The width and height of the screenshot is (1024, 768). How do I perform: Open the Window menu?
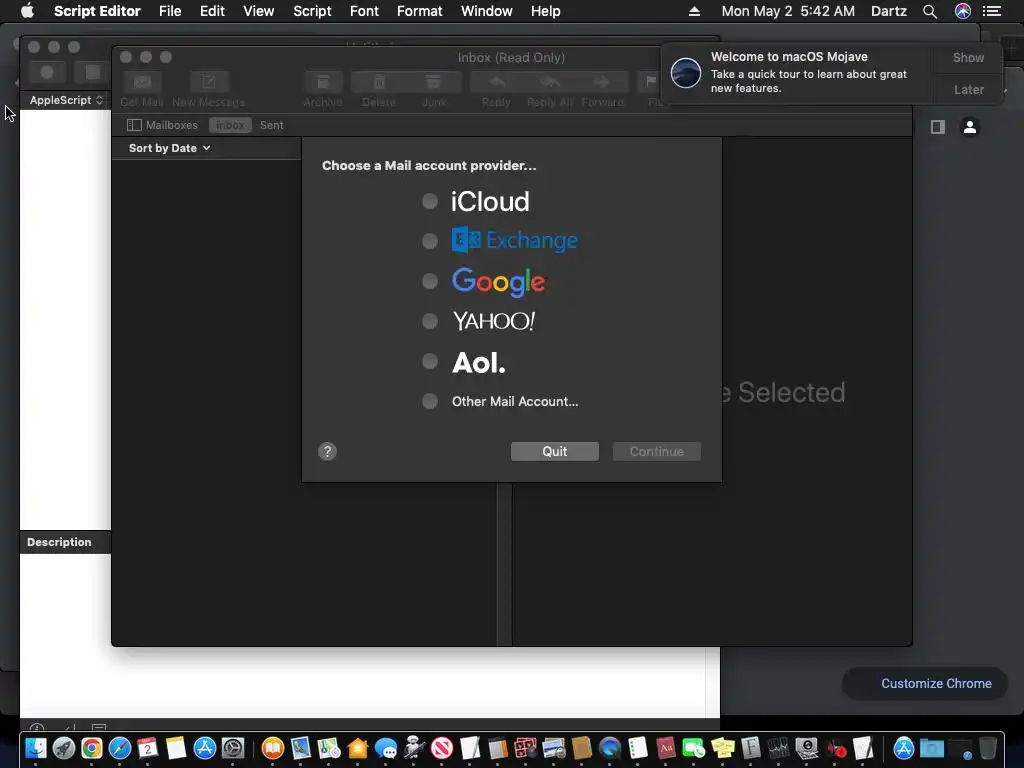coord(487,11)
